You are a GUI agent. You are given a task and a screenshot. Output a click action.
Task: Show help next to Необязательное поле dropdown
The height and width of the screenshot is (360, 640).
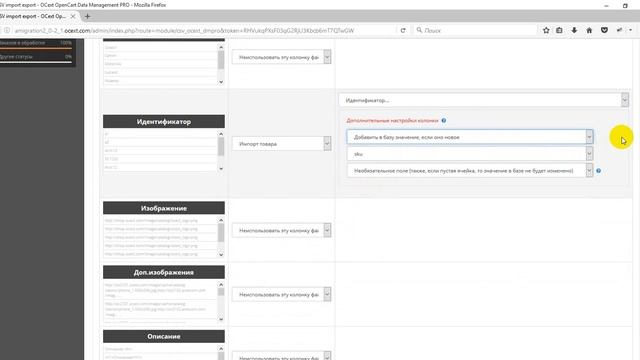(x=598, y=171)
